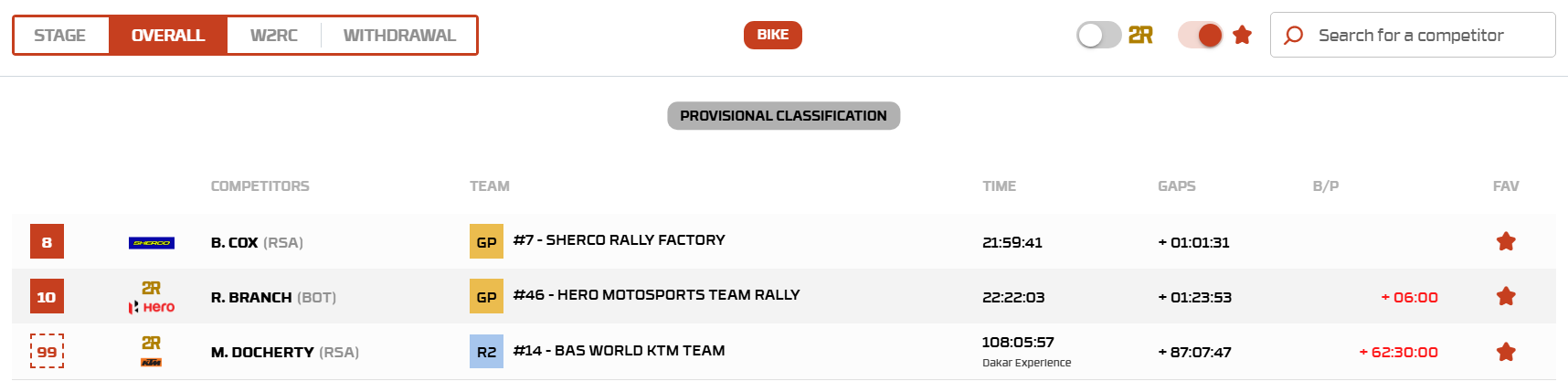
Task: Select the OVERALL tab
Action: 168,36
